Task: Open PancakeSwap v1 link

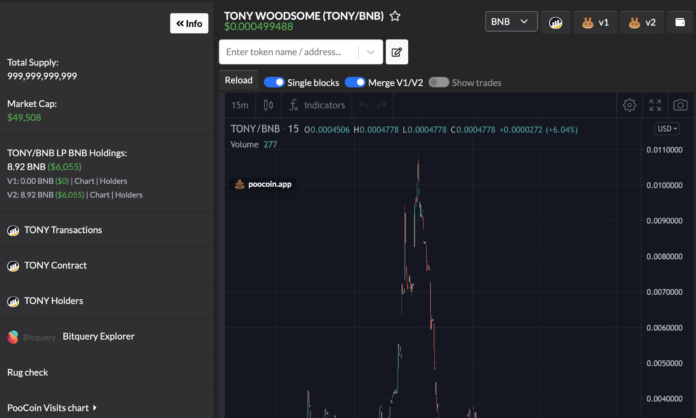Action: (595, 22)
